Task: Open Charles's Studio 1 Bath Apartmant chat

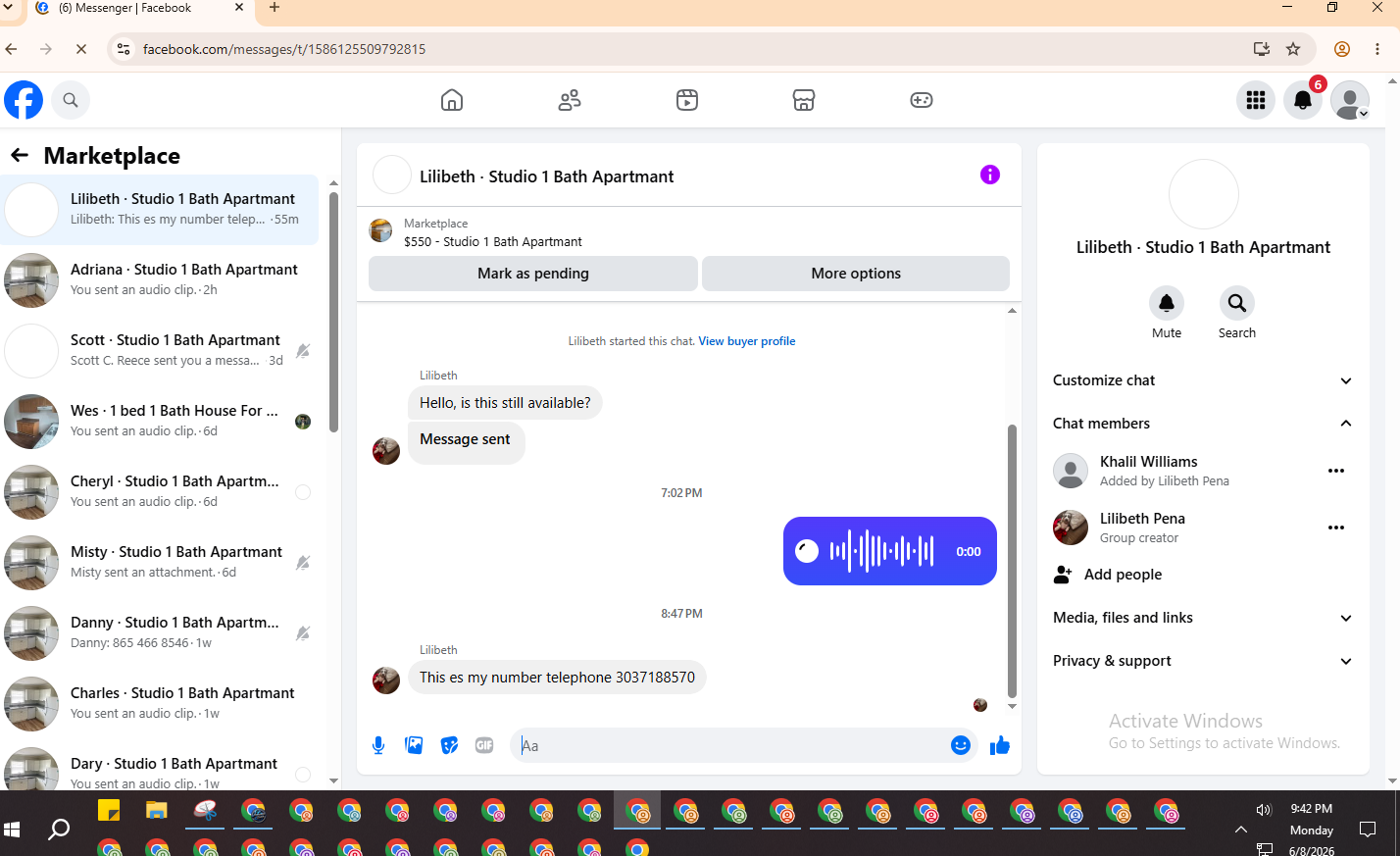Action: point(160,704)
